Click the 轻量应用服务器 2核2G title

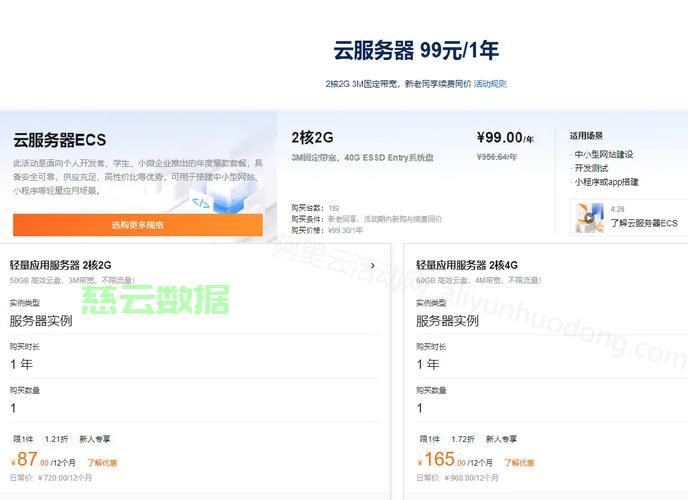click(61, 265)
